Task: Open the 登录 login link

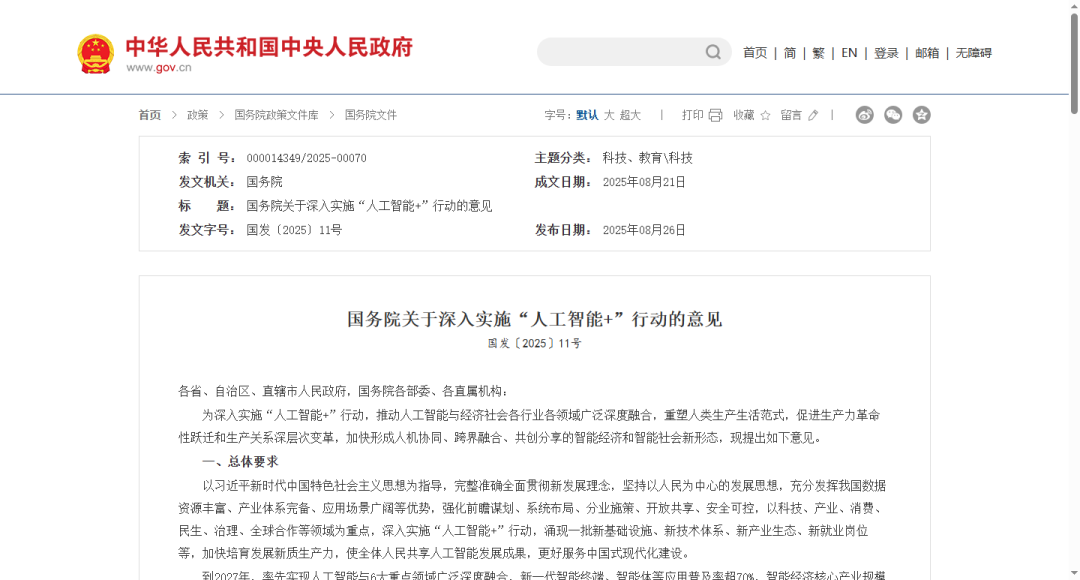Action: coord(885,52)
